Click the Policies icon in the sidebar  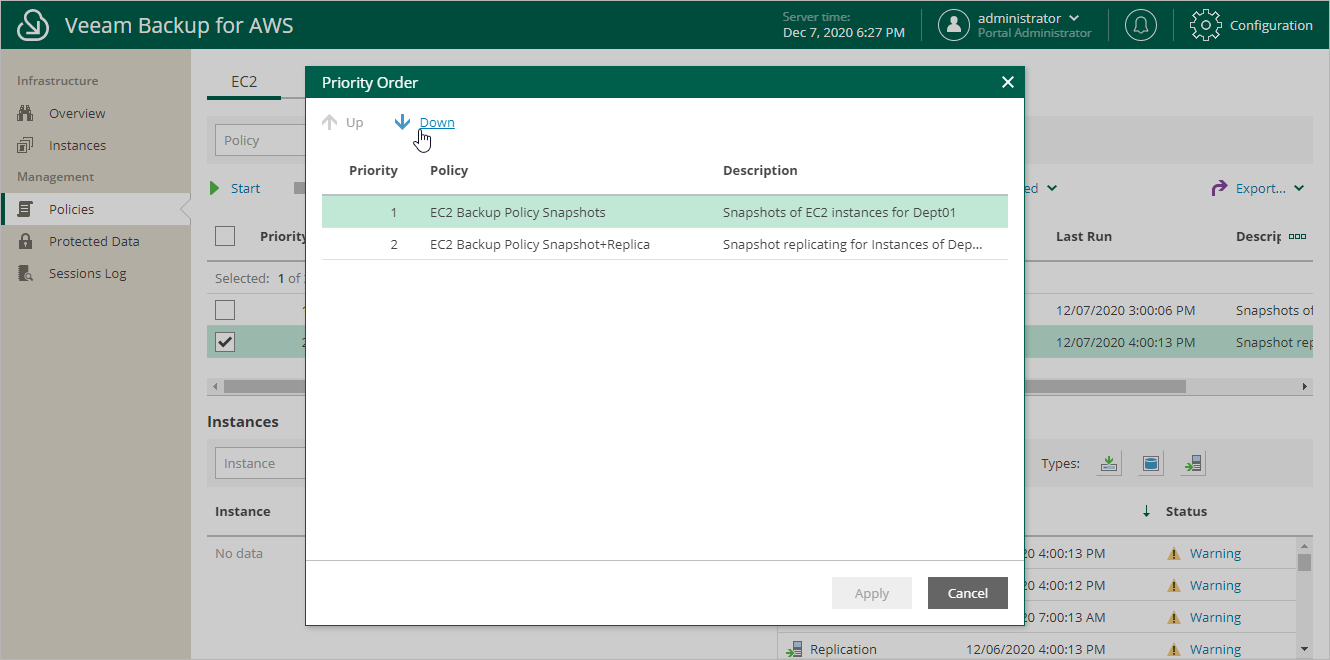click(x=26, y=209)
